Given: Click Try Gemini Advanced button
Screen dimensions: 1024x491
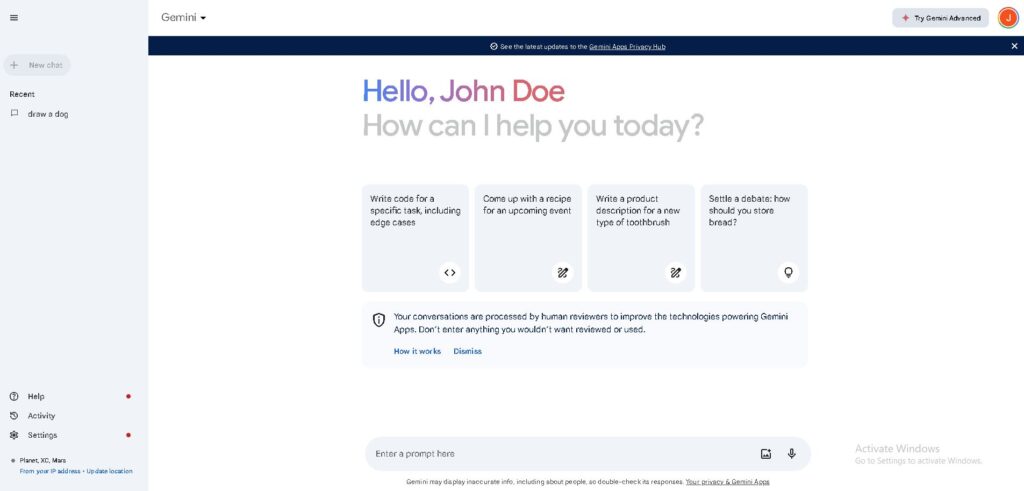Looking at the screenshot, I should click(940, 18).
